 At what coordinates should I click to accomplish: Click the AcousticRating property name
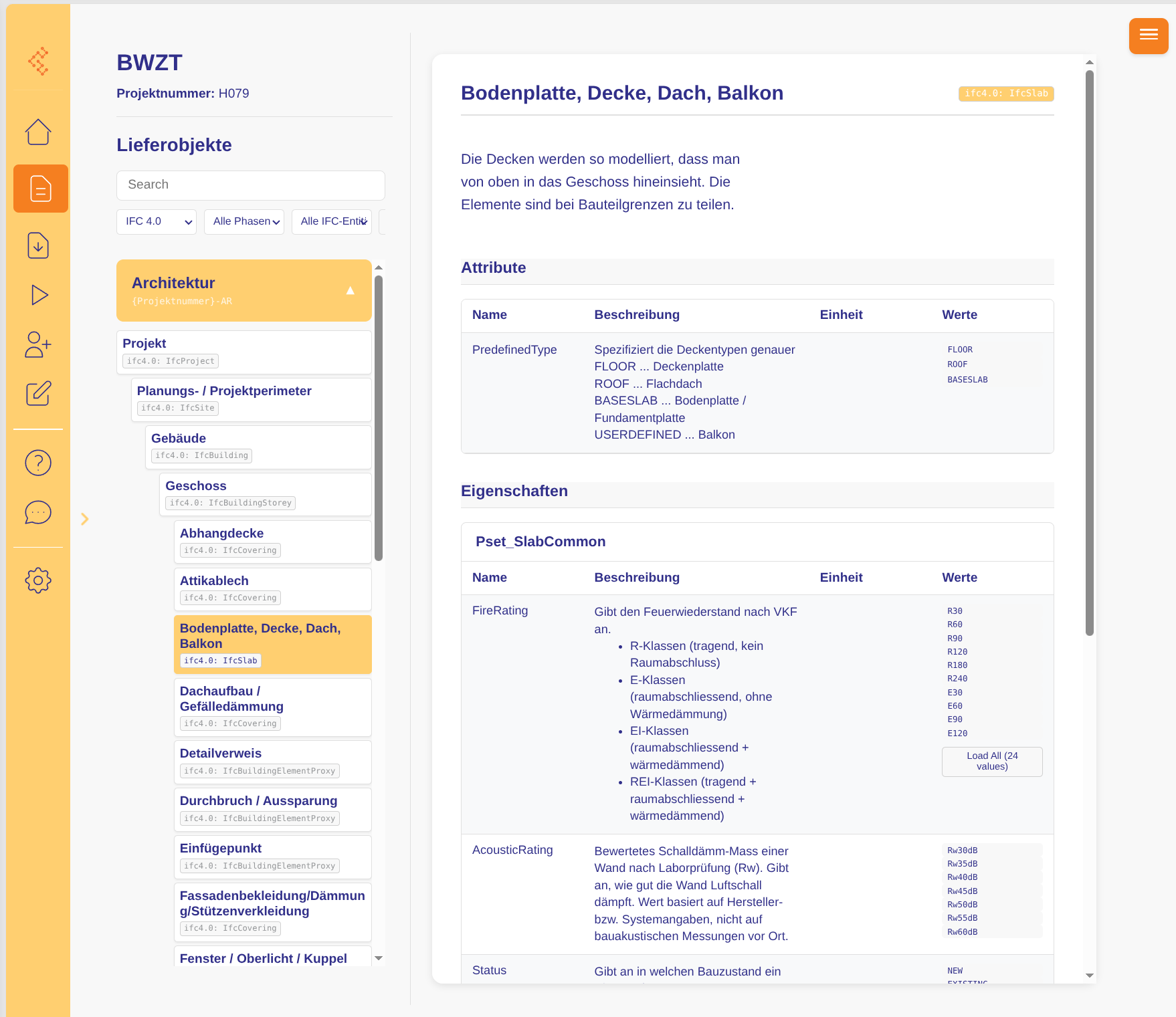[512, 850]
